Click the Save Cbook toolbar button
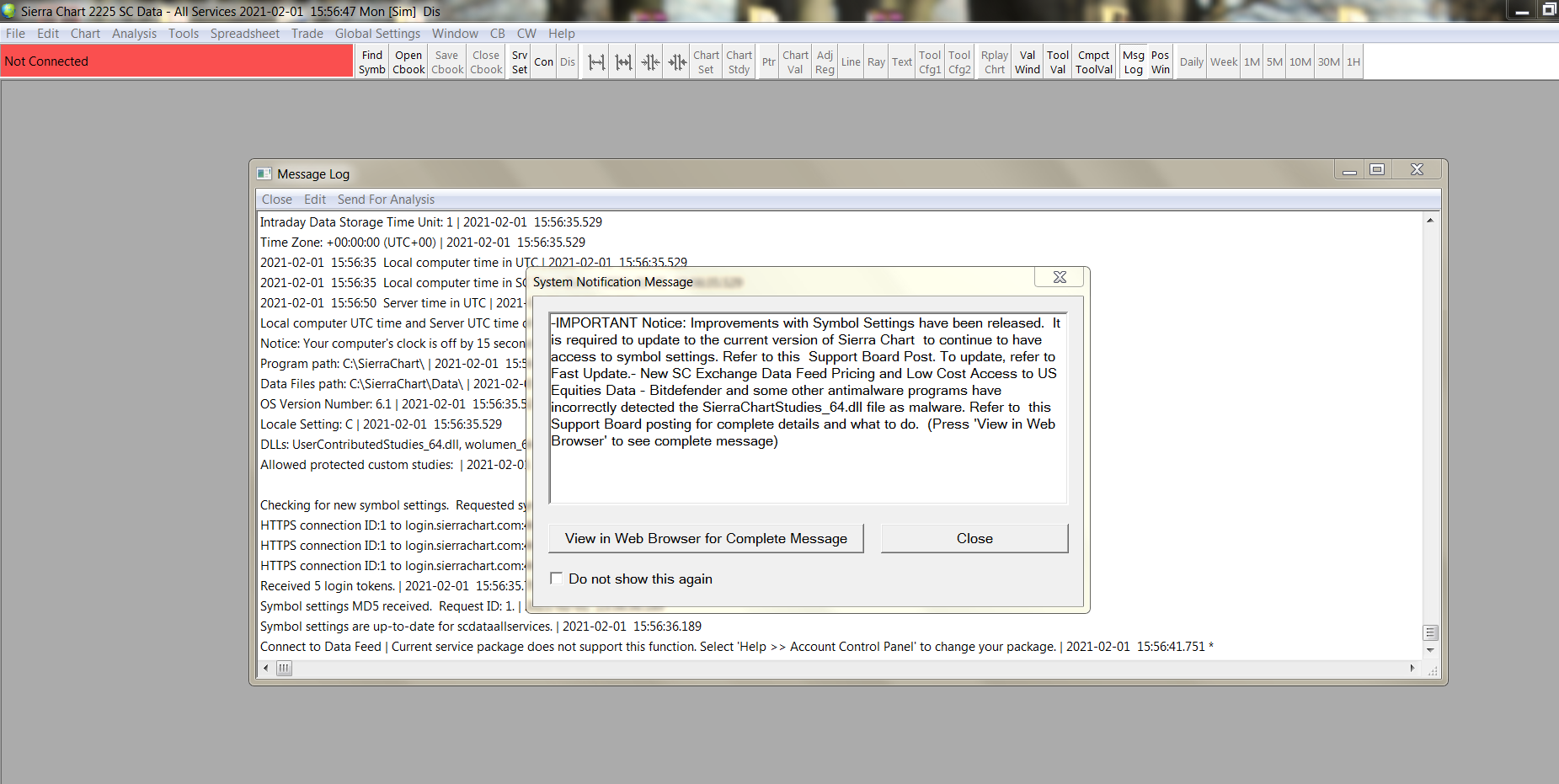Viewport: 1559px width, 784px height. [447, 62]
